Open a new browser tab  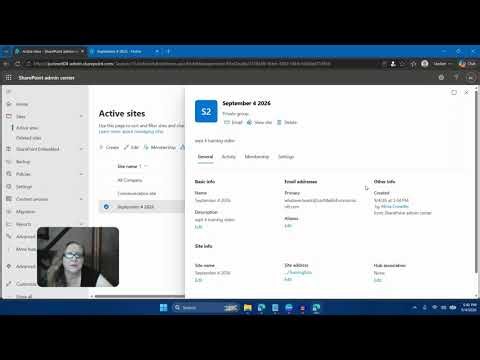pos(168,51)
